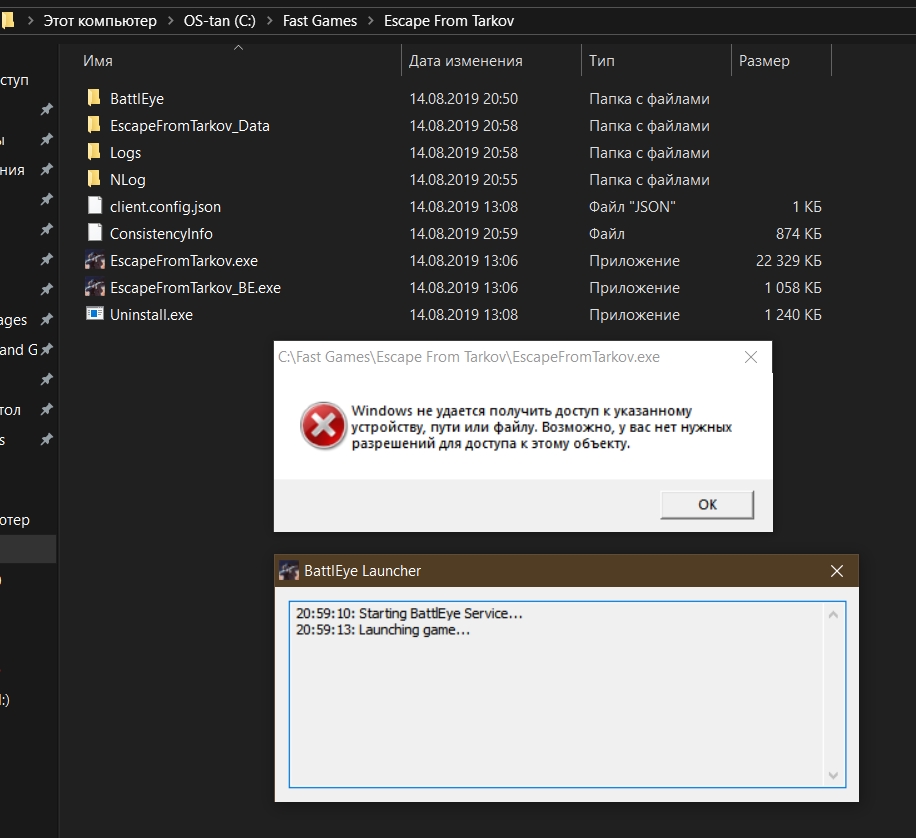Viewport: 916px width, 838px height.
Task: Select the Uninstall.exe installer icon
Action: pos(95,314)
